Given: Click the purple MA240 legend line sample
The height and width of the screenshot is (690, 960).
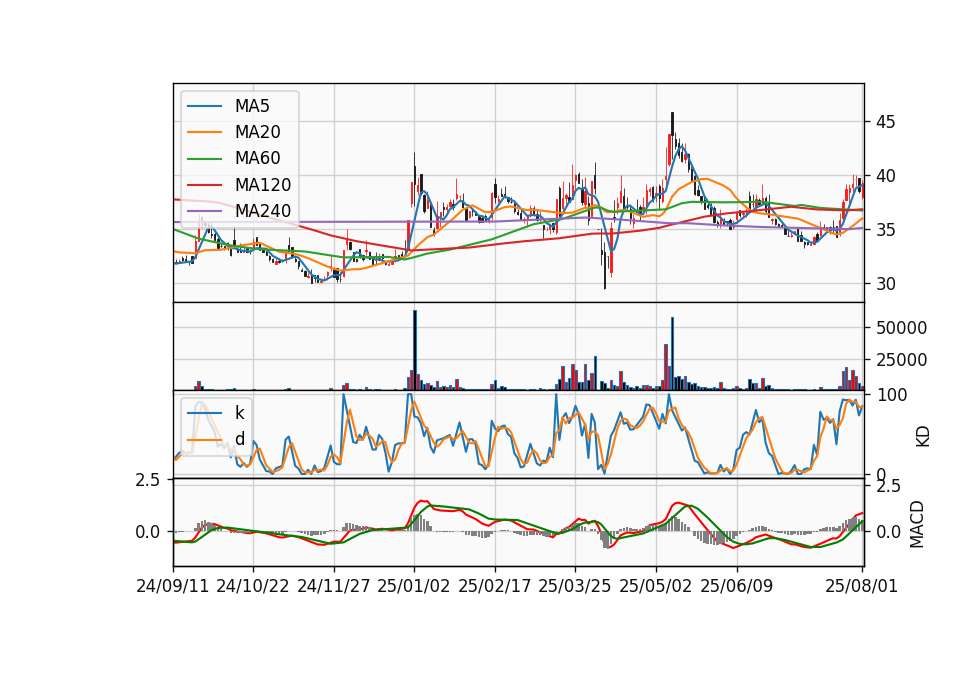Looking at the screenshot, I should pyautogui.click(x=204, y=211).
